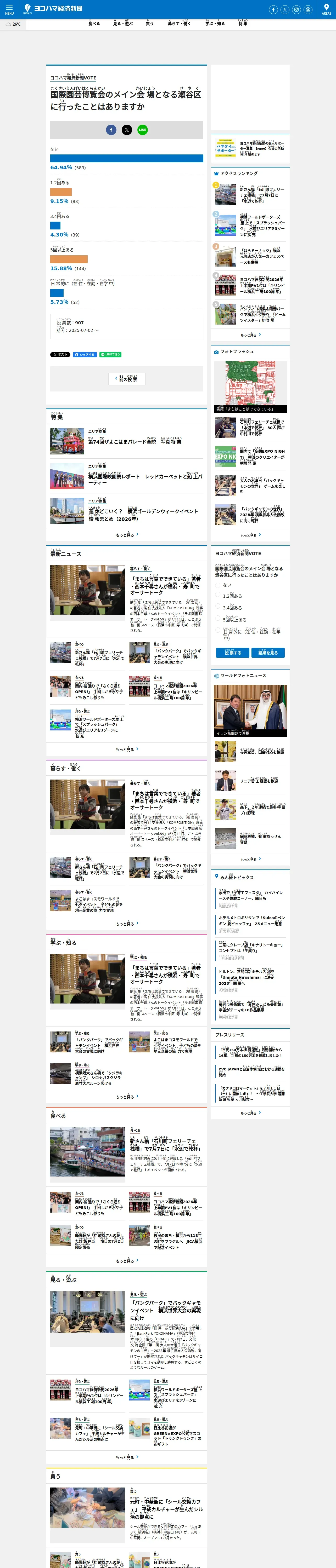Click the LINEで送る button

pos(110,354)
